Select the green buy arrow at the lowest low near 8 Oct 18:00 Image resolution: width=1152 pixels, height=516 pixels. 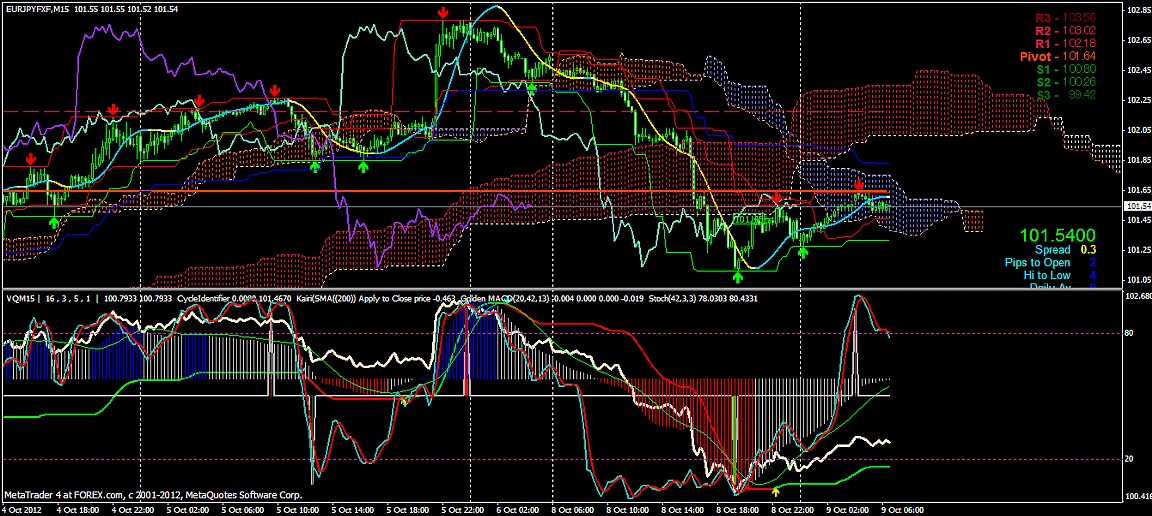click(x=738, y=276)
